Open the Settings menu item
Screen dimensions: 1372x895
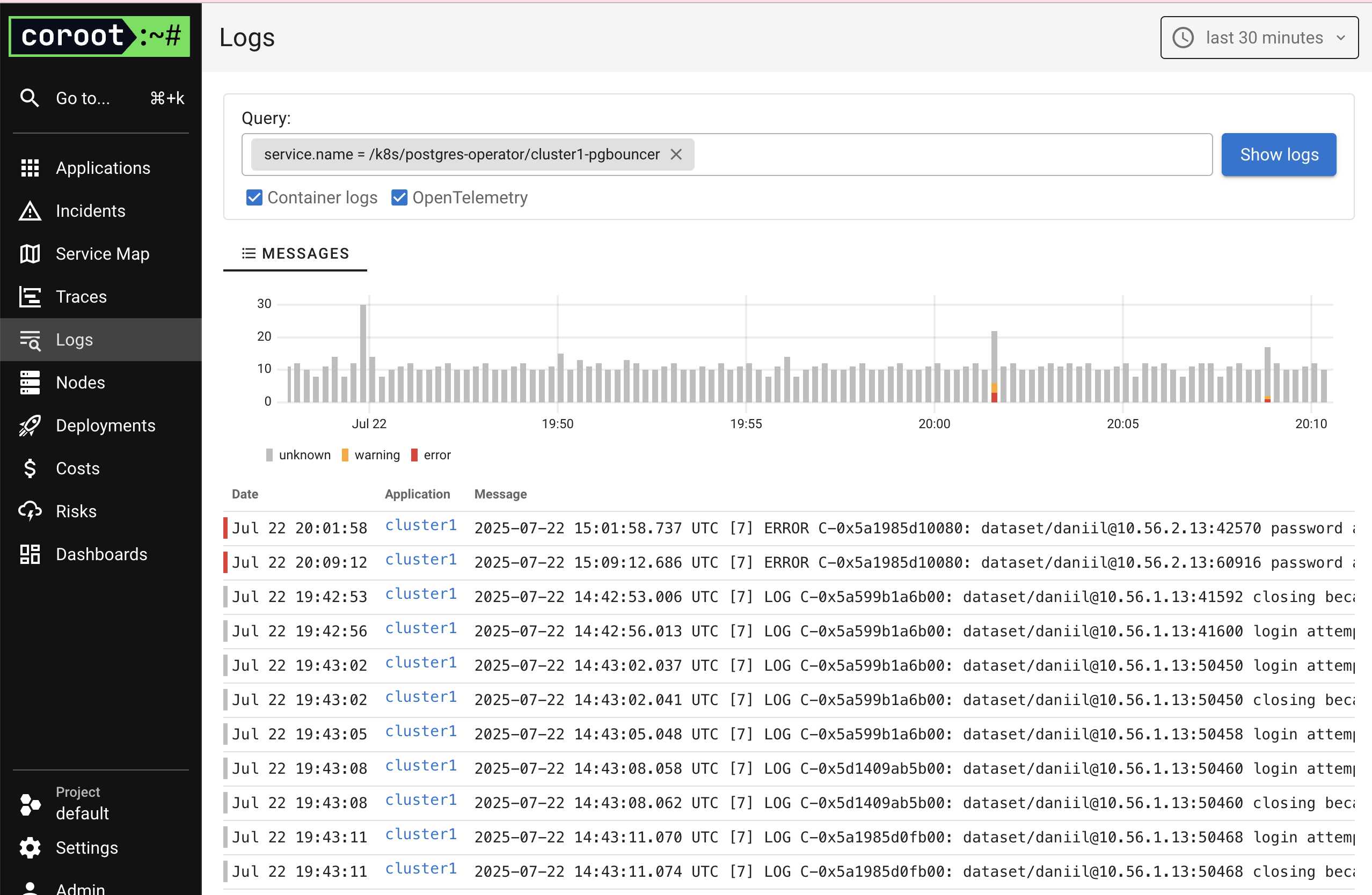[101, 848]
